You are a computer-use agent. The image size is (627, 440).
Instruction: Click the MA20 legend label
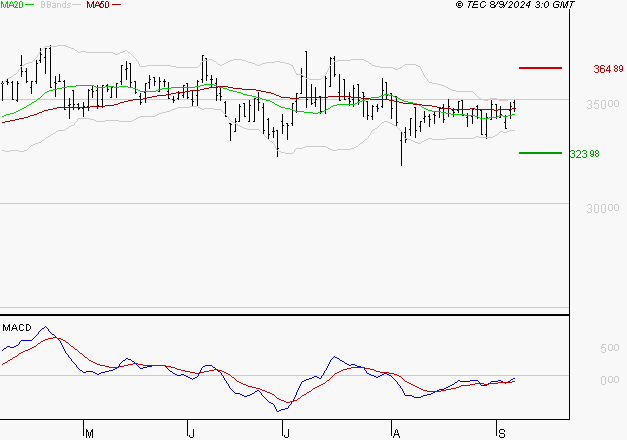coord(11,5)
